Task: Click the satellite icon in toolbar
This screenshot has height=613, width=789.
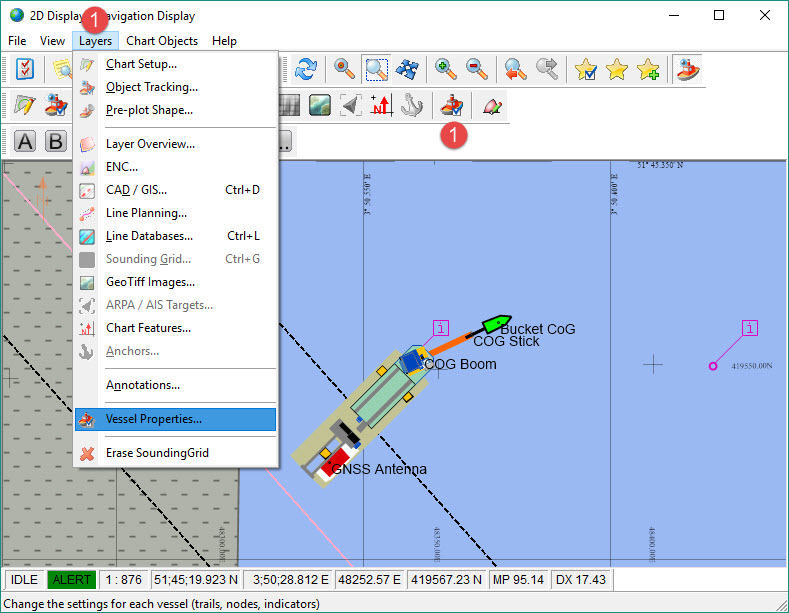Action: coord(408,69)
